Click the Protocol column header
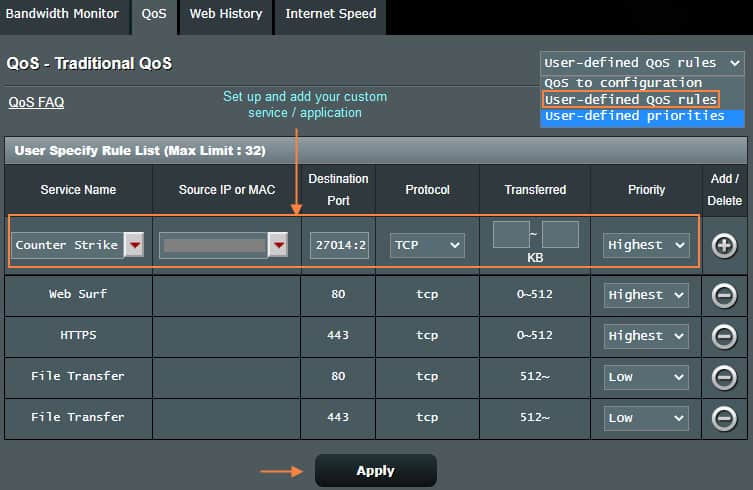This screenshot has height=490, width=753. (x=427, y=190)
